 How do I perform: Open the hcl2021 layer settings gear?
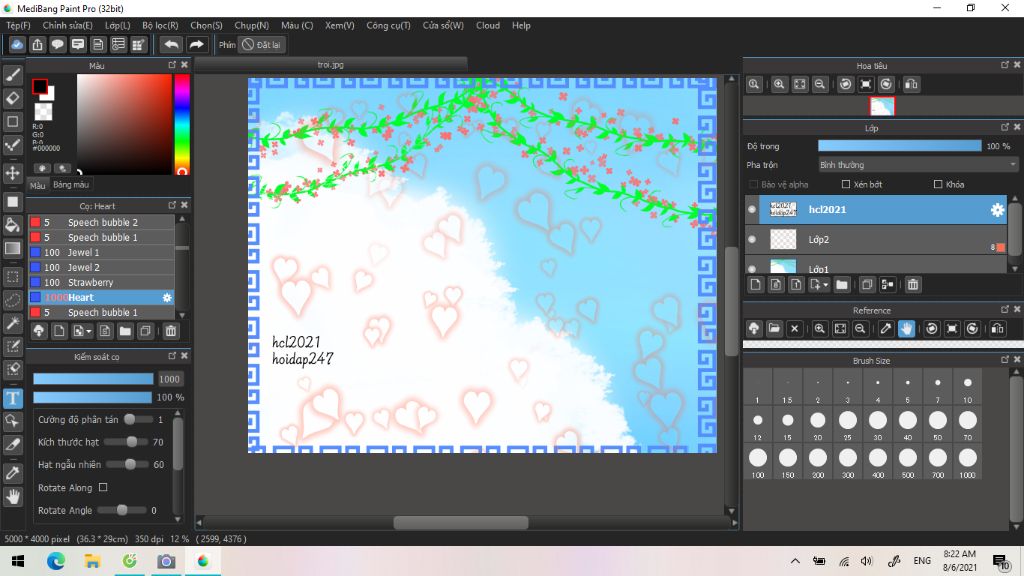pos(997,210)
